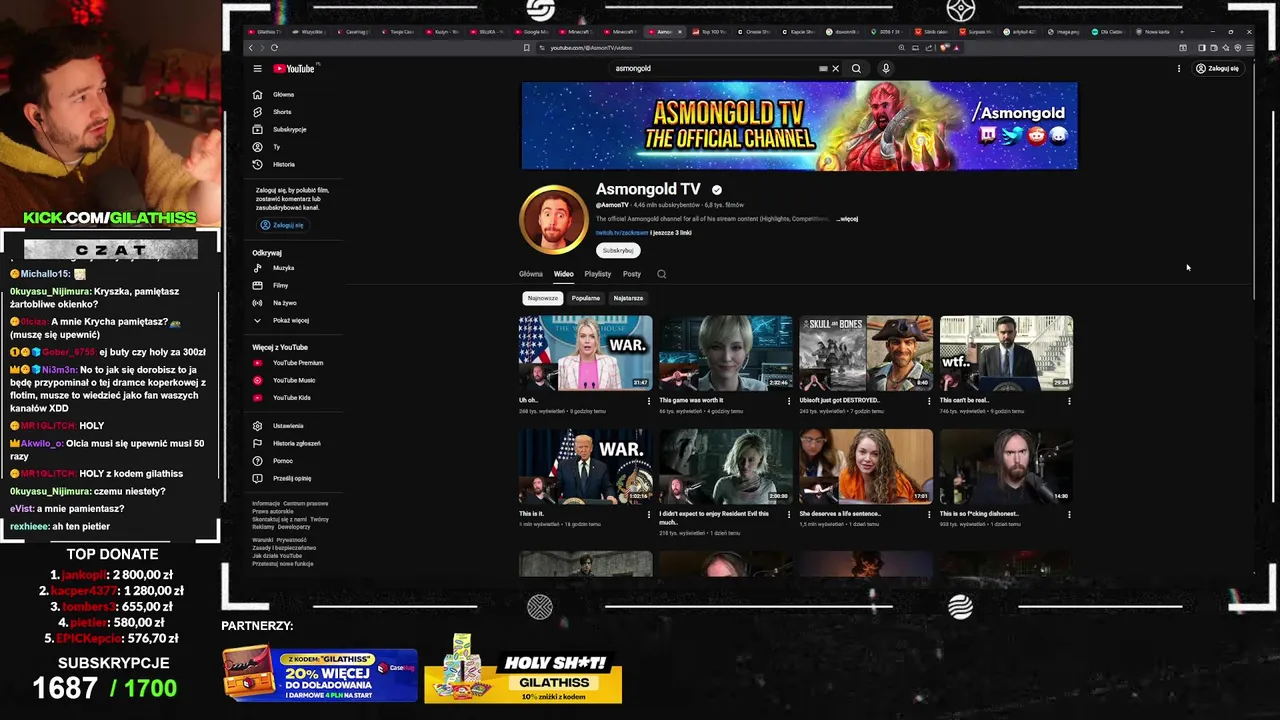This screenshot has height=720, width=1280.
Task: Open Historia in the sidebar
Action: pyautogui.click(x=284, y=164)
